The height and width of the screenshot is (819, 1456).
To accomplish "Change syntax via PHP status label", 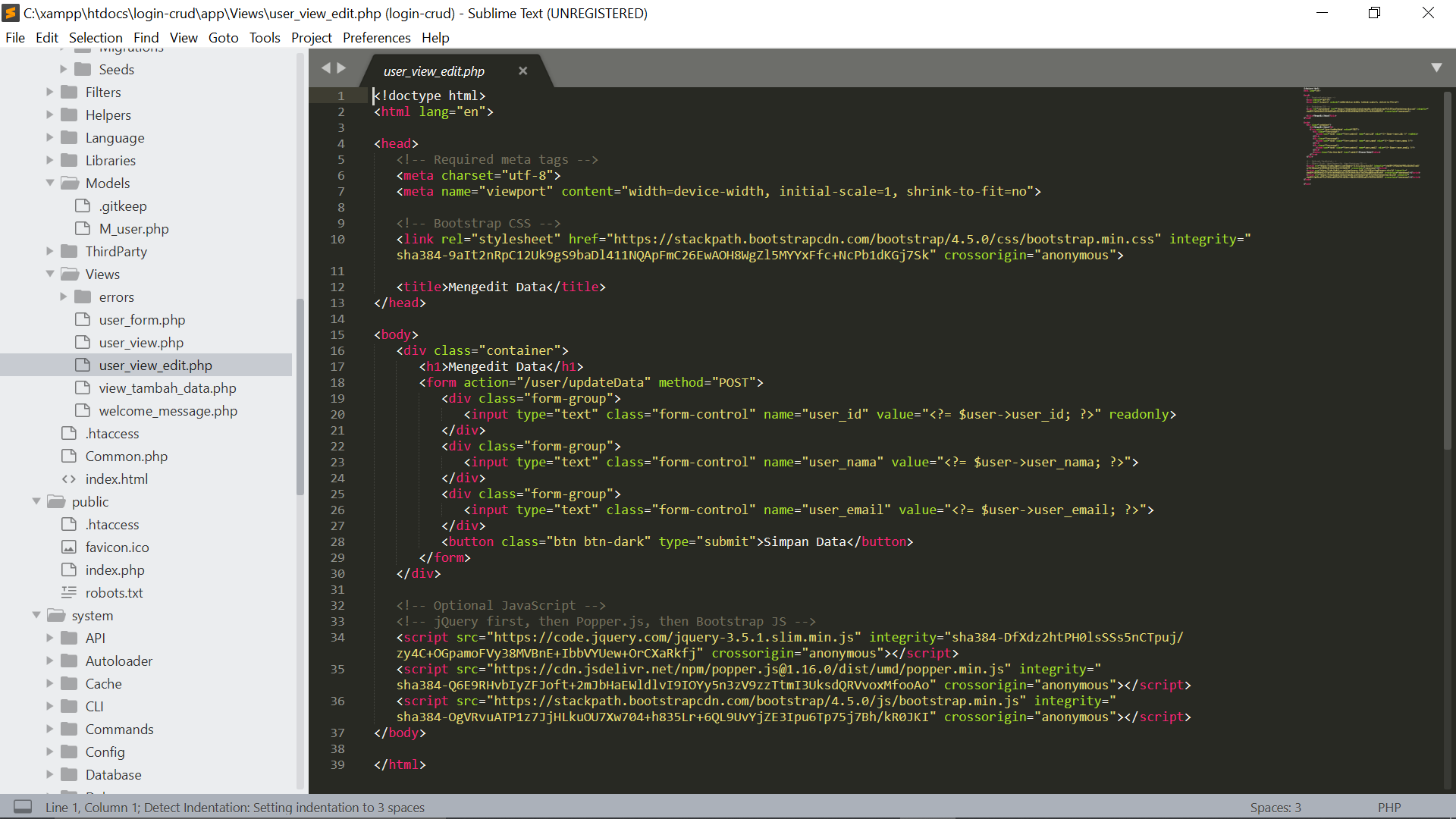I will (x=1389, y=808).
